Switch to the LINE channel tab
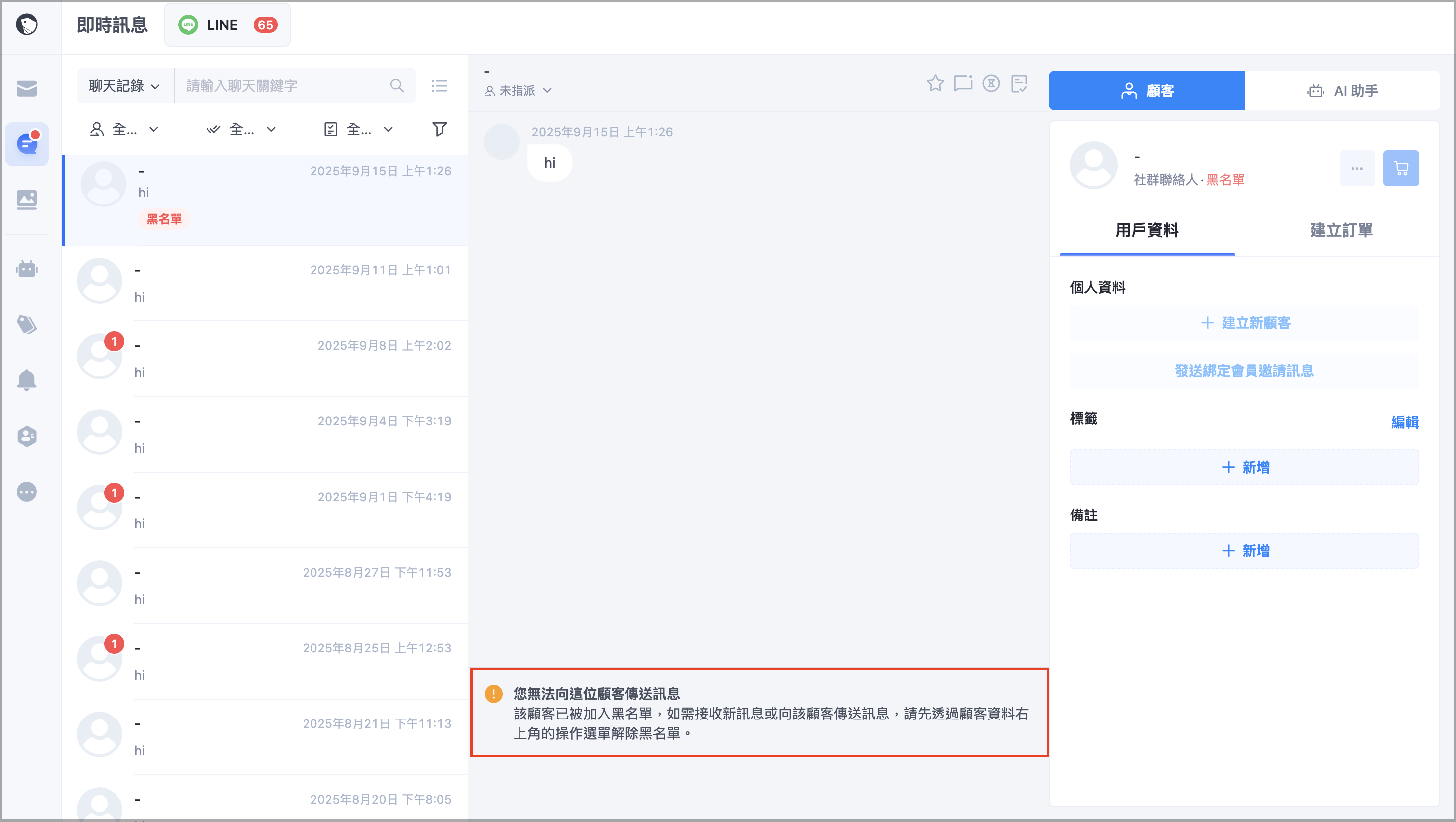 point(227,25)
